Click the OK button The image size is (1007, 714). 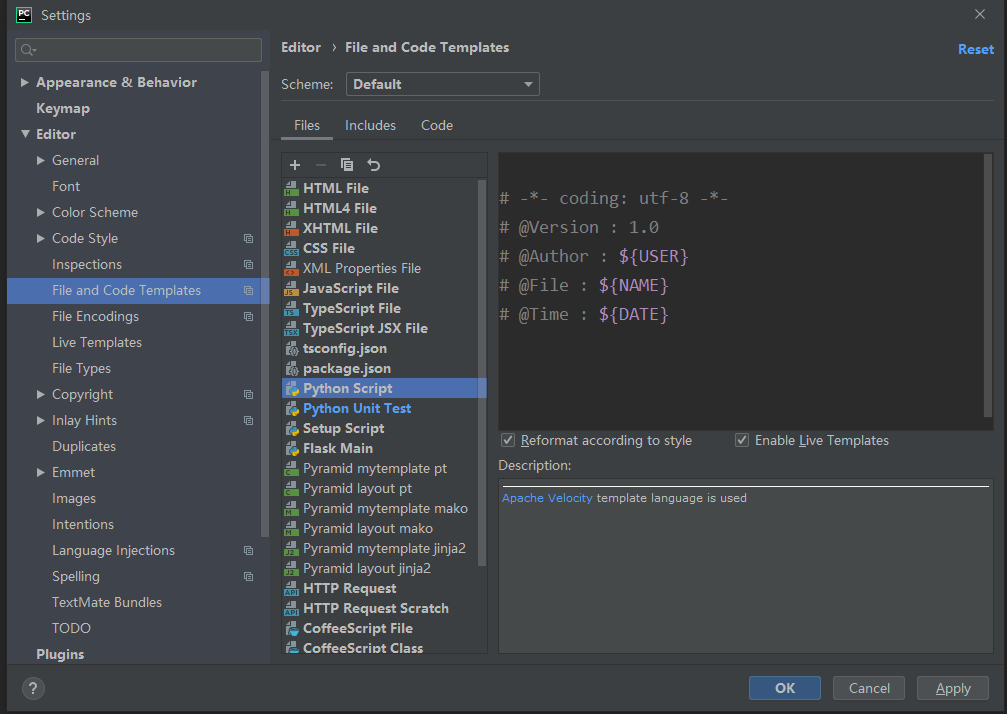pos(785,688)
